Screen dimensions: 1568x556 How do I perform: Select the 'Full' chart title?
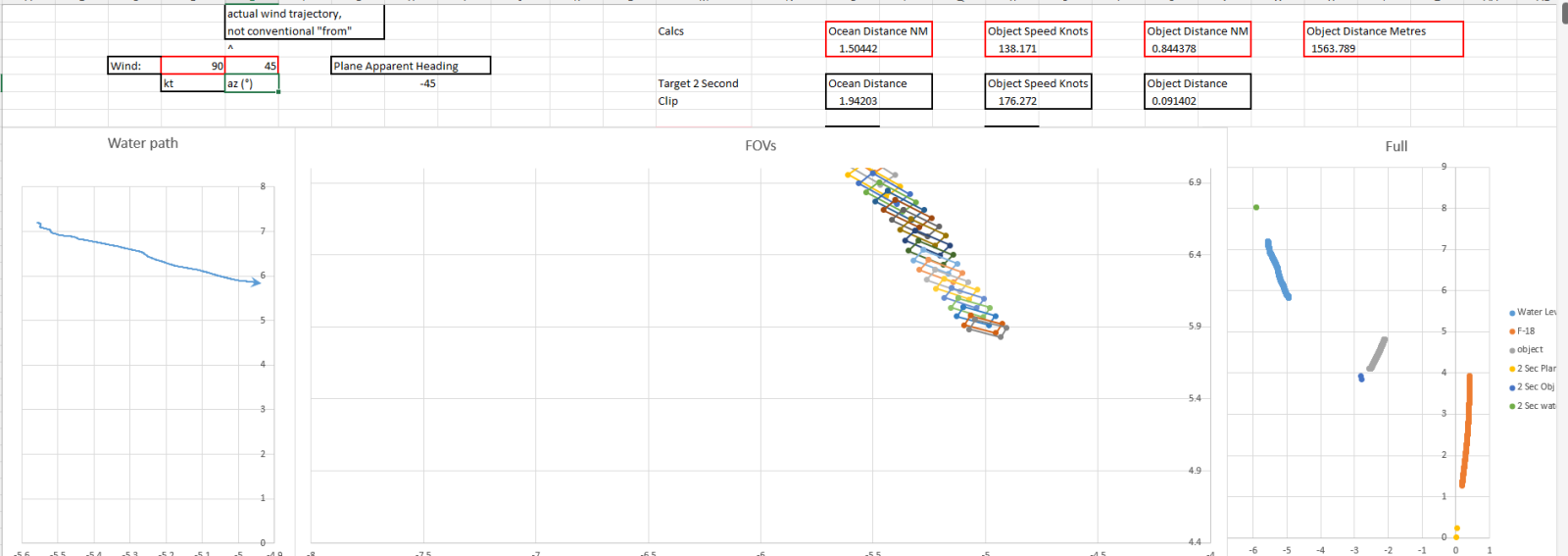1396,146
